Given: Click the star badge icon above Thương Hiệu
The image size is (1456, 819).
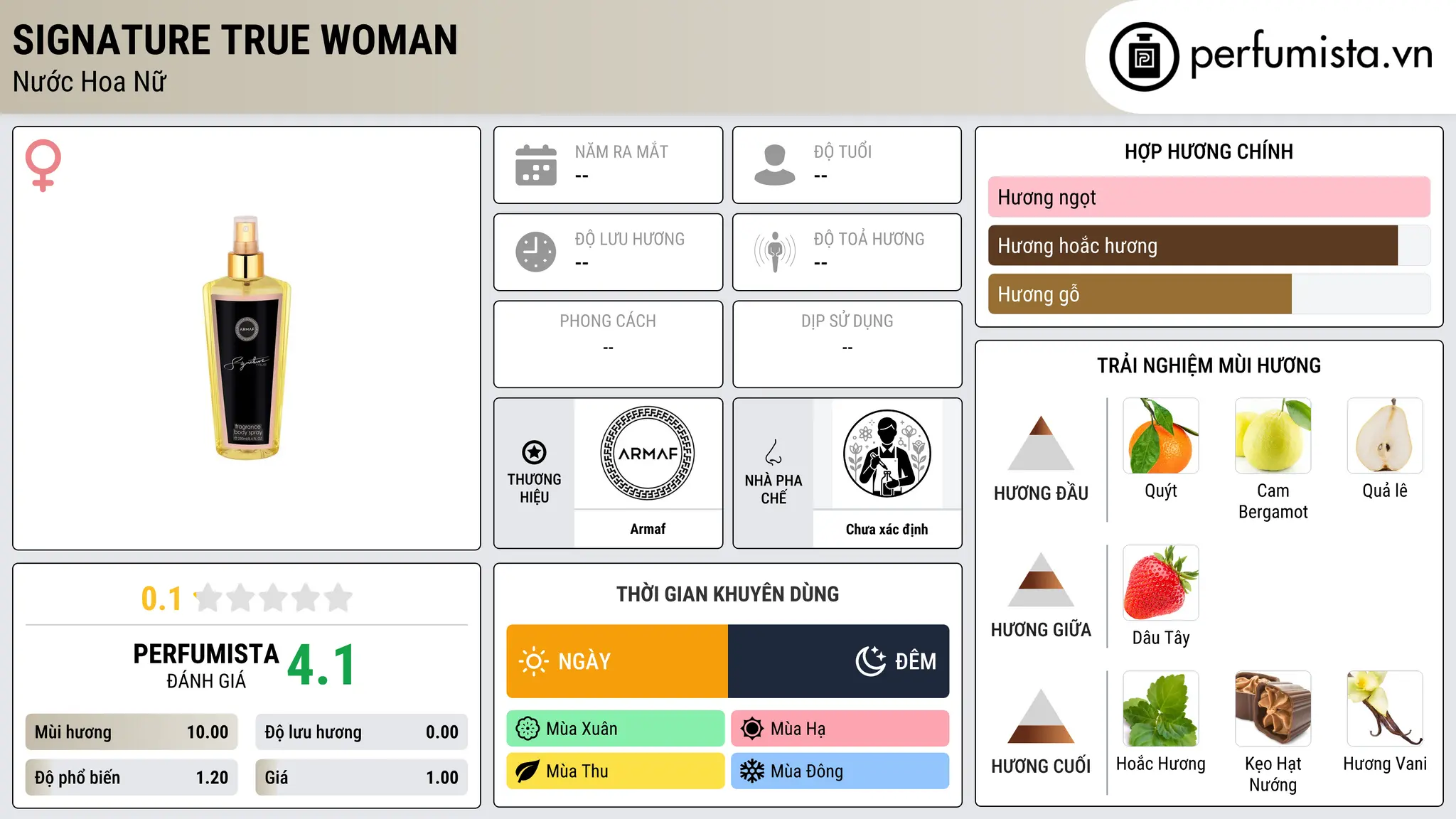Looking at the screenshot, I should tap(534, 452).
